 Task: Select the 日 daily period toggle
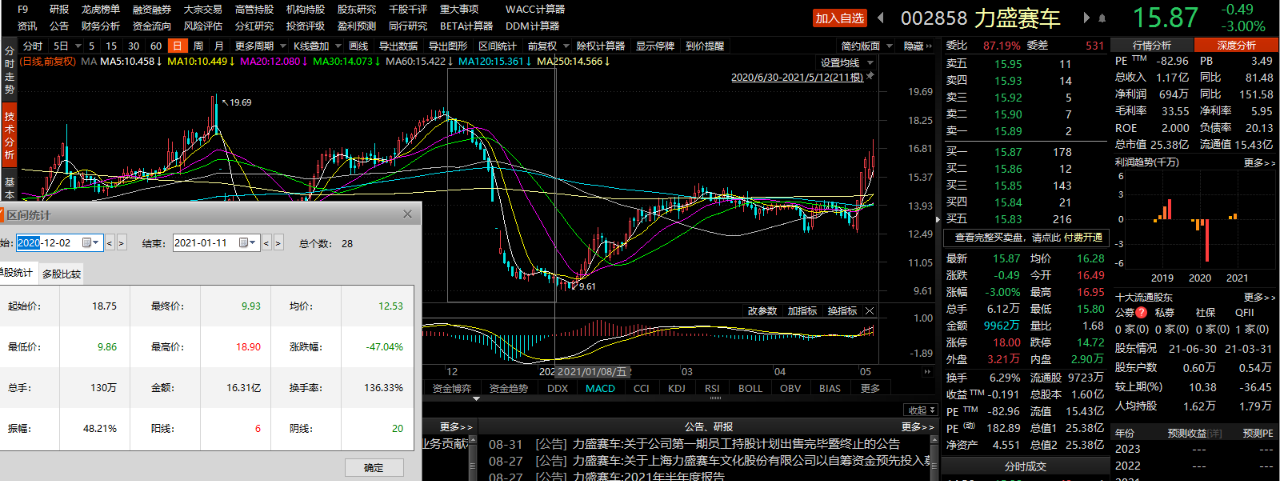(x=176, y=46)
